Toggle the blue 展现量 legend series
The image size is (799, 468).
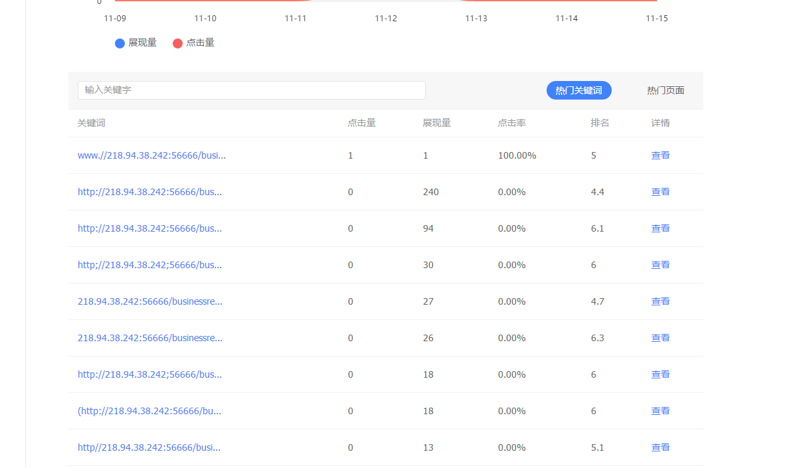(x=136, y=43)
